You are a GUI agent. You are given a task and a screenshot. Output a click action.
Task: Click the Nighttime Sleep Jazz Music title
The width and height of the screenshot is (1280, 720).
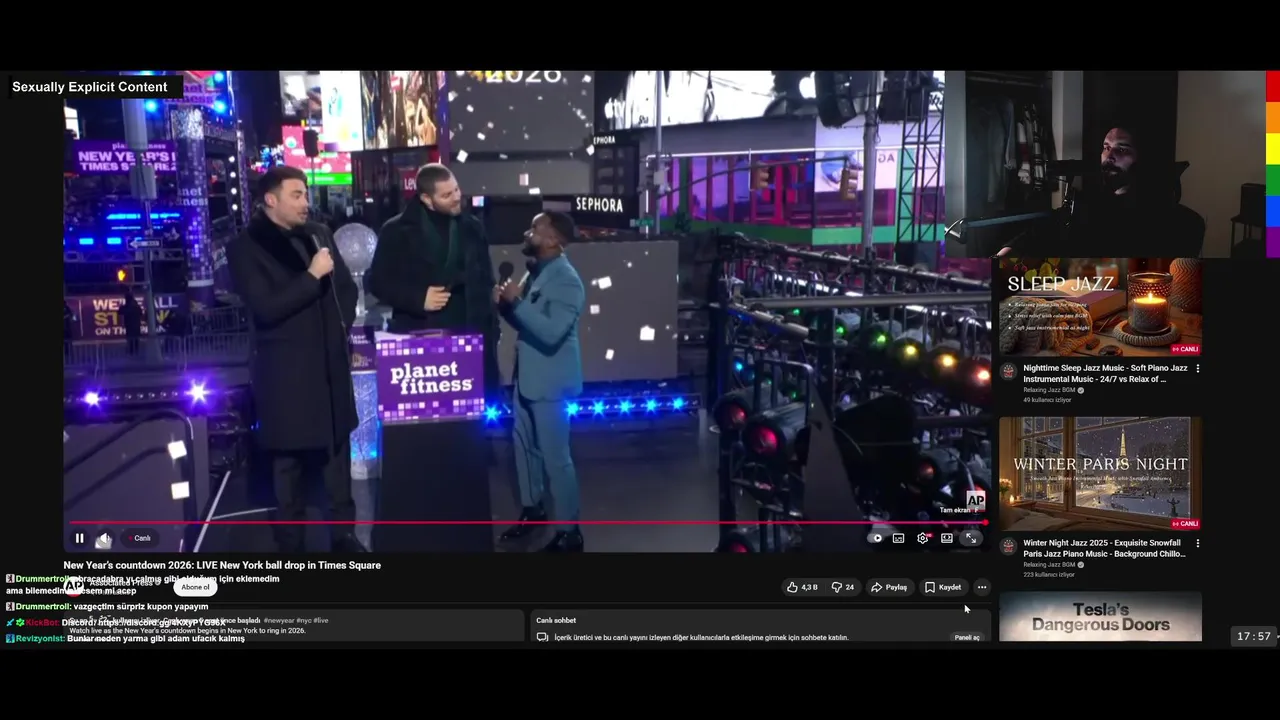point(1105,373)
